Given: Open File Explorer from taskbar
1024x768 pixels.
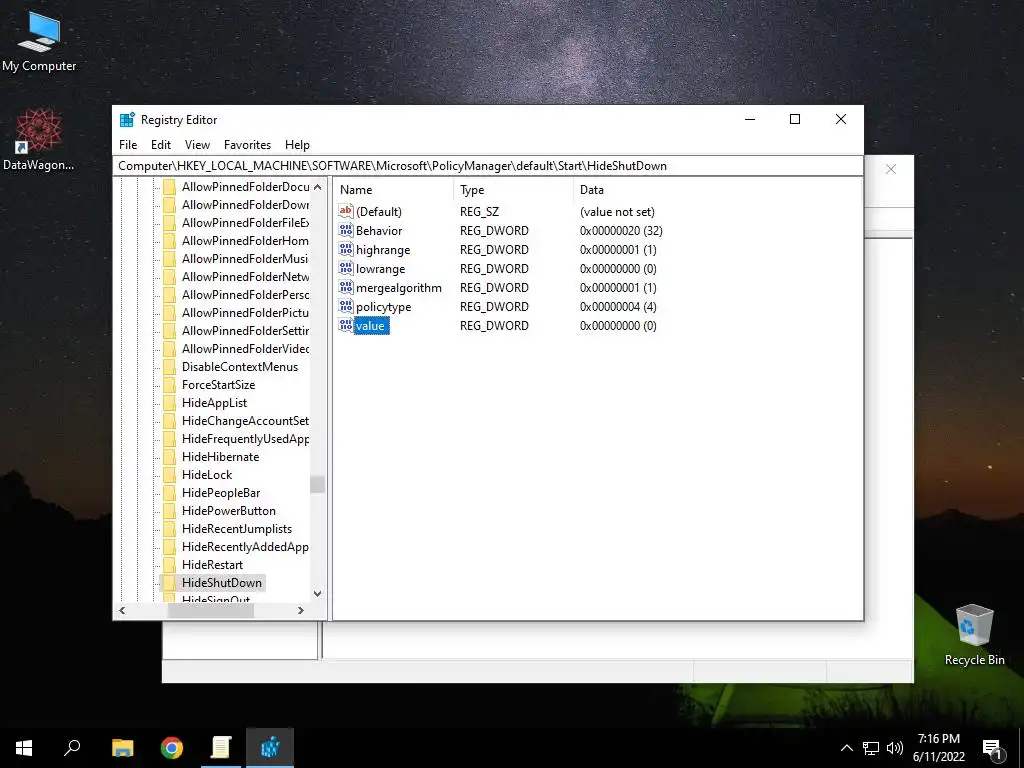Looking at the screenshot, I should click(122, 748).
